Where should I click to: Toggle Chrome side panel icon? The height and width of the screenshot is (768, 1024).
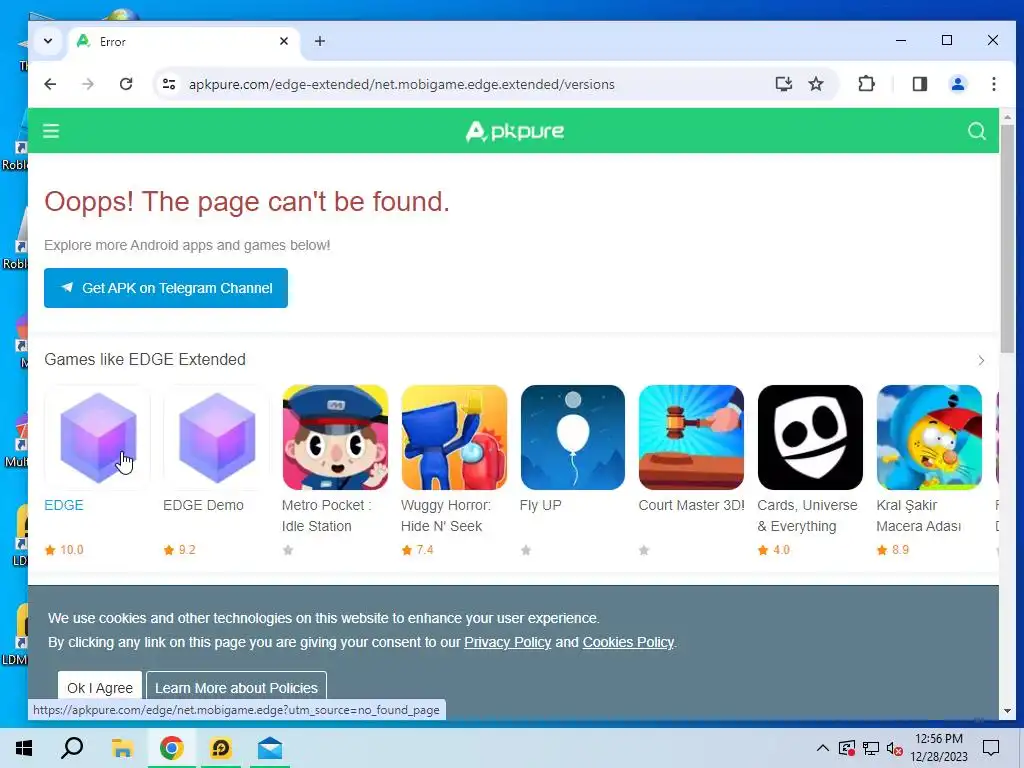(920, 84)
